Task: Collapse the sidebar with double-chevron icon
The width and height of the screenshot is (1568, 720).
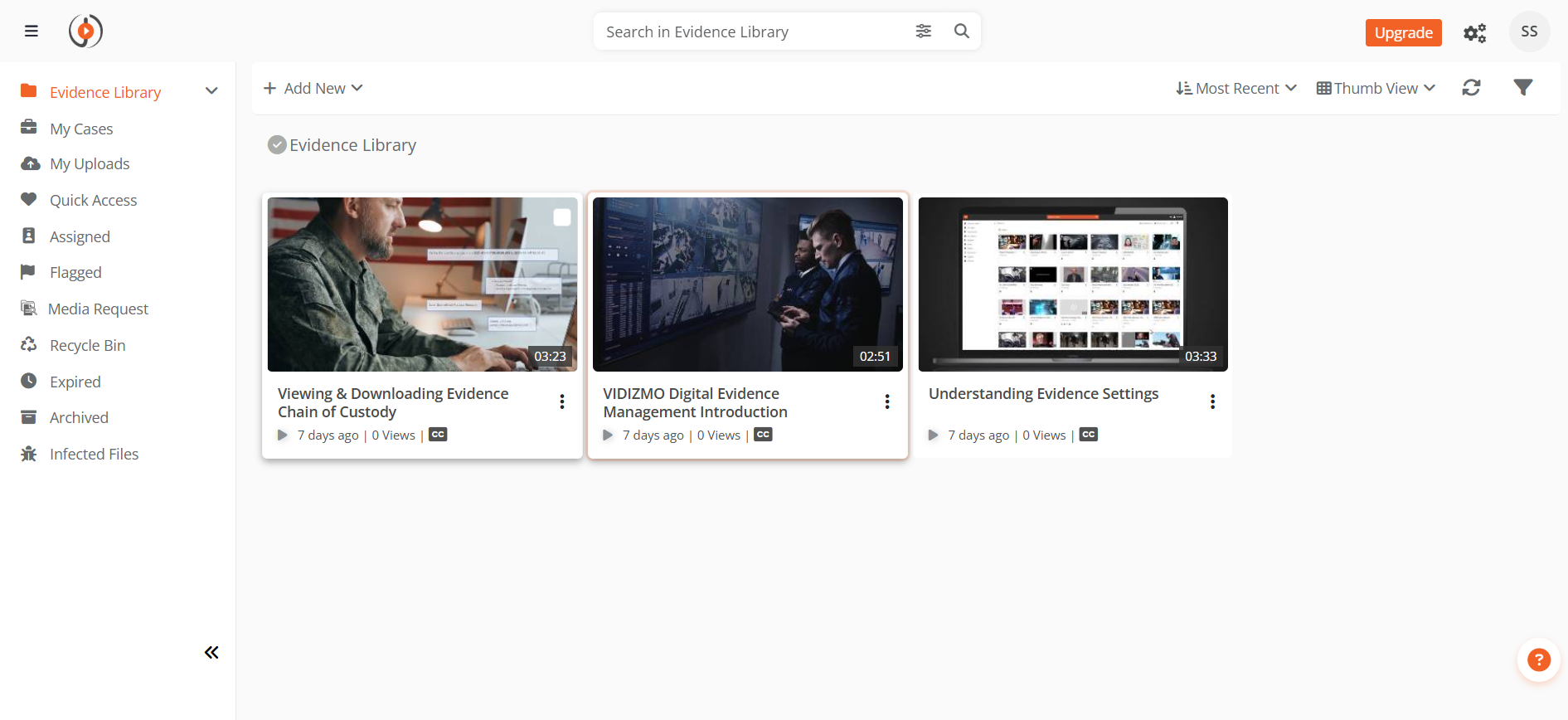Action: point(211,652)
